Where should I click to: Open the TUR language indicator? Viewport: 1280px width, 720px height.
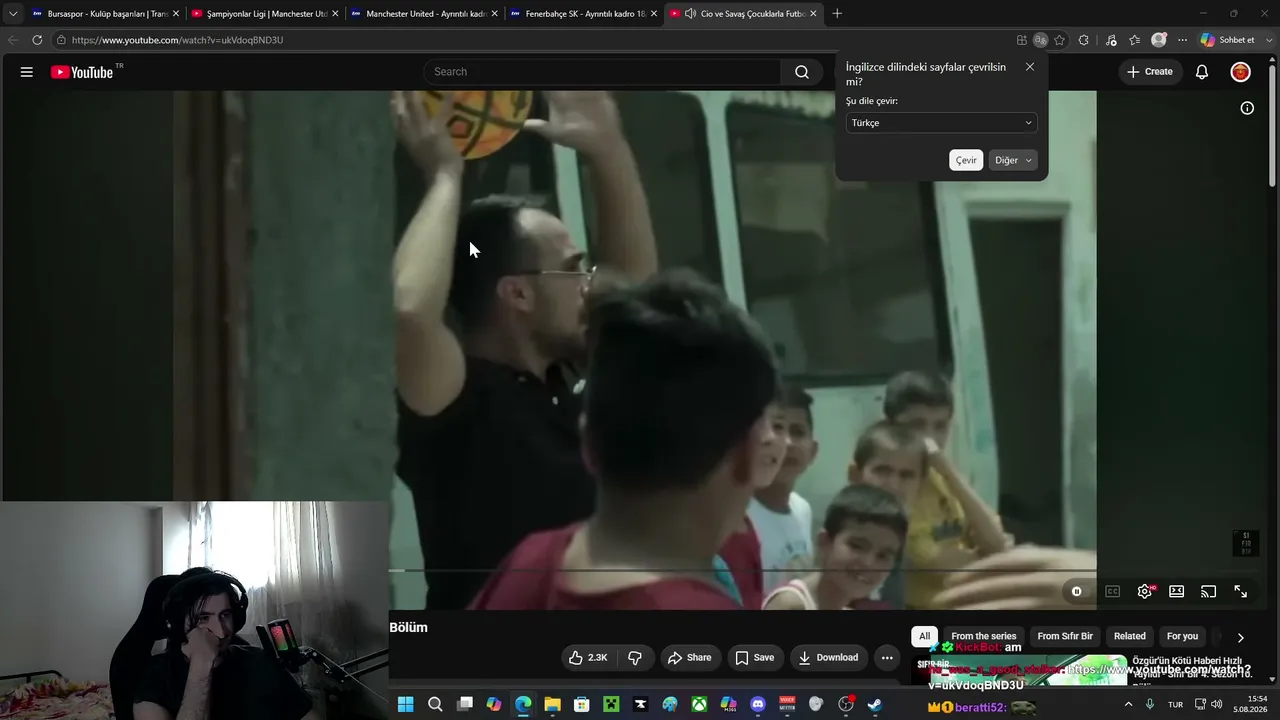coord(1176,704)
